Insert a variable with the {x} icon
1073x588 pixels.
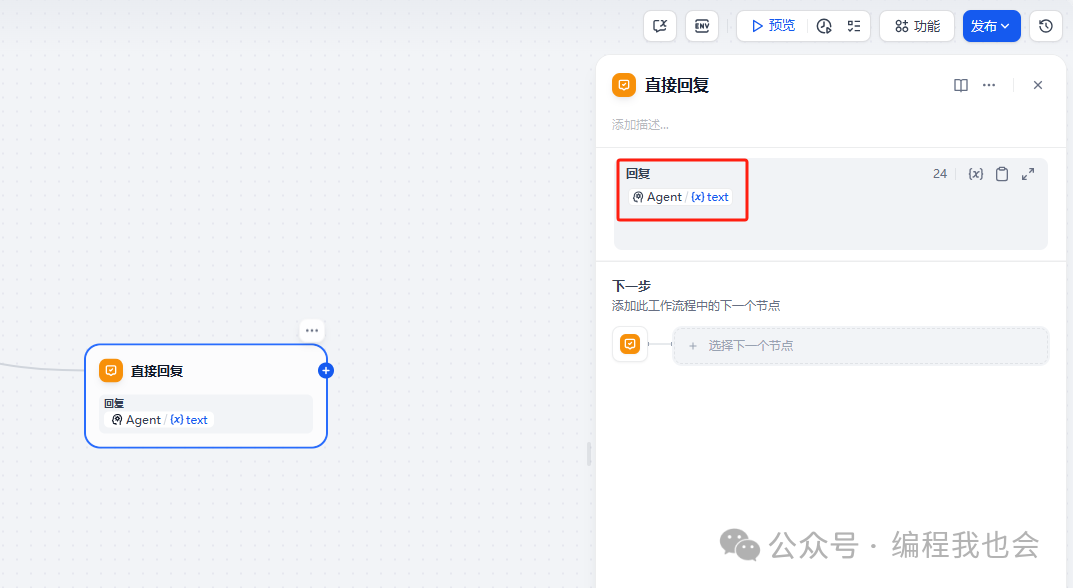[x=976, y=174]
